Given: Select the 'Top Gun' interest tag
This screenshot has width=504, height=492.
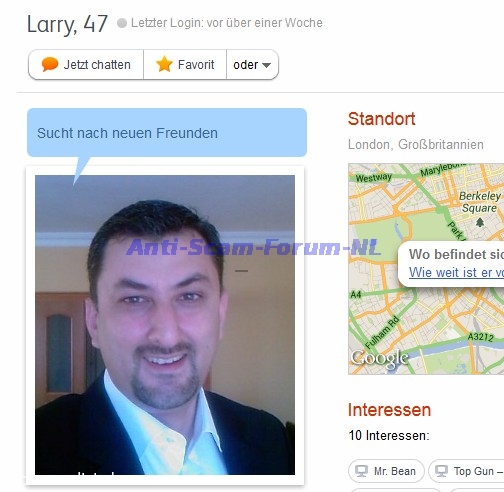Looking at the screenshot, I should coord(466,471).
